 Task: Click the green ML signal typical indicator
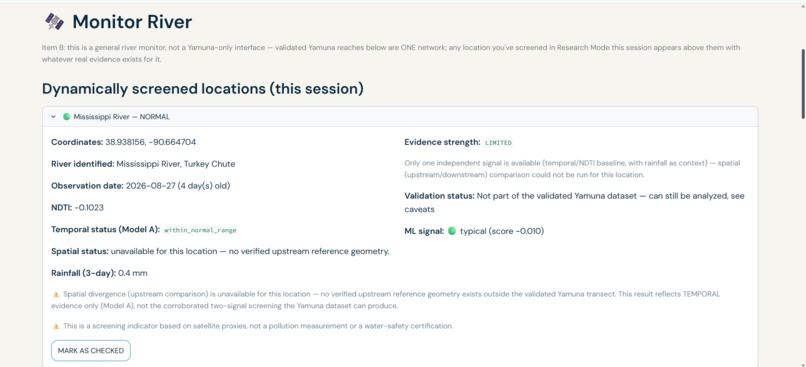pos(452,231)
